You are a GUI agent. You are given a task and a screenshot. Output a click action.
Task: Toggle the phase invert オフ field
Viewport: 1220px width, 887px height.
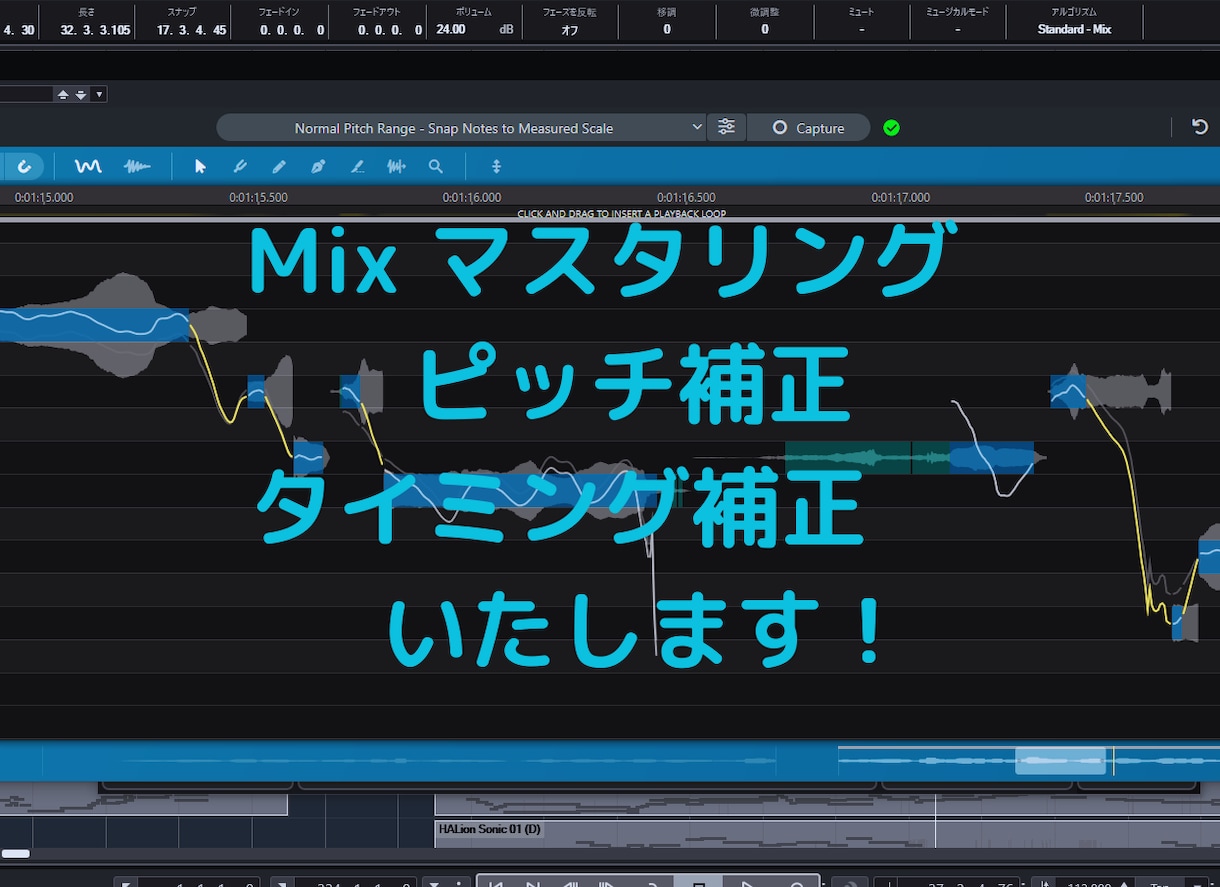[x=569, y=29]
